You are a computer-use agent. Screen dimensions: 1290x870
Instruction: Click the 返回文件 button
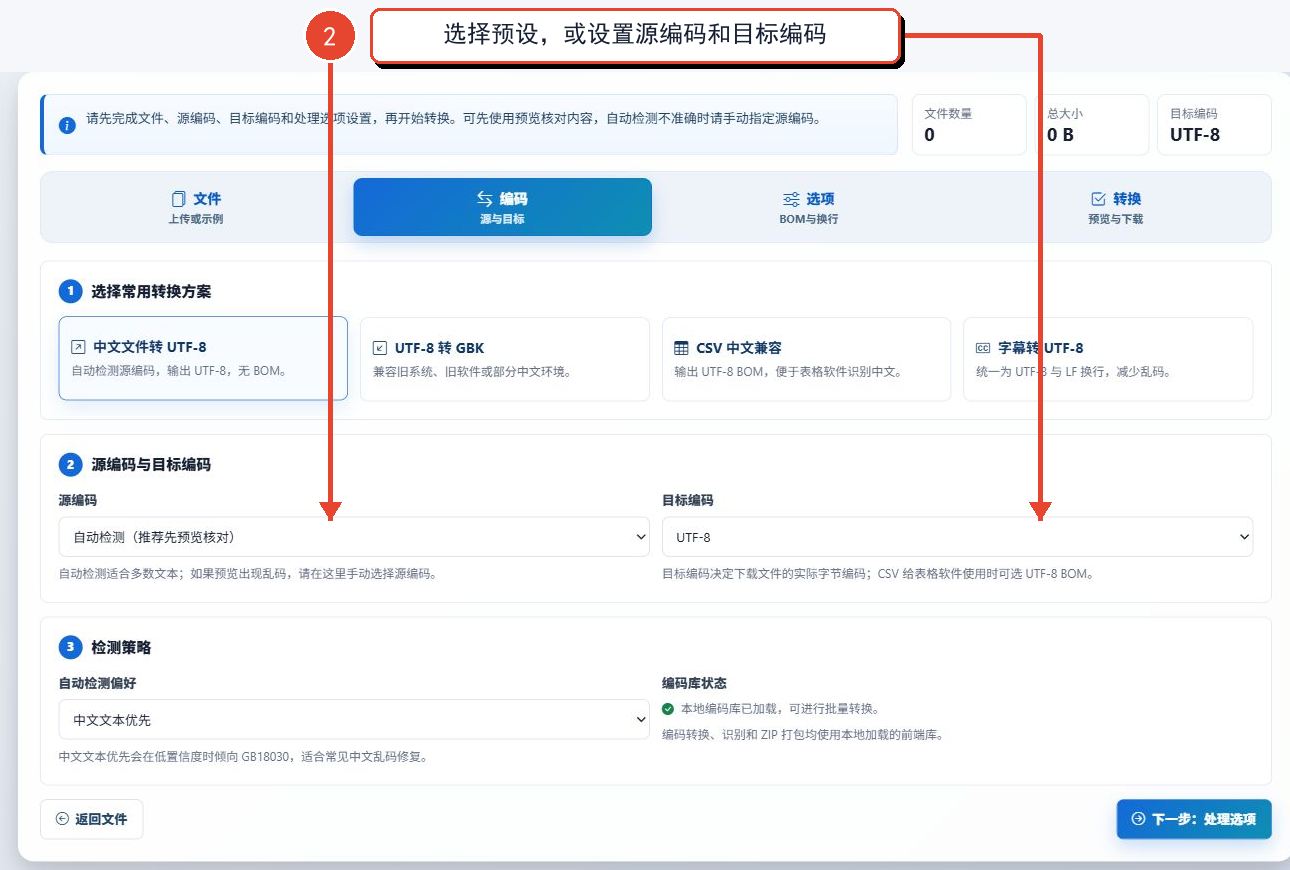[91, 819]
